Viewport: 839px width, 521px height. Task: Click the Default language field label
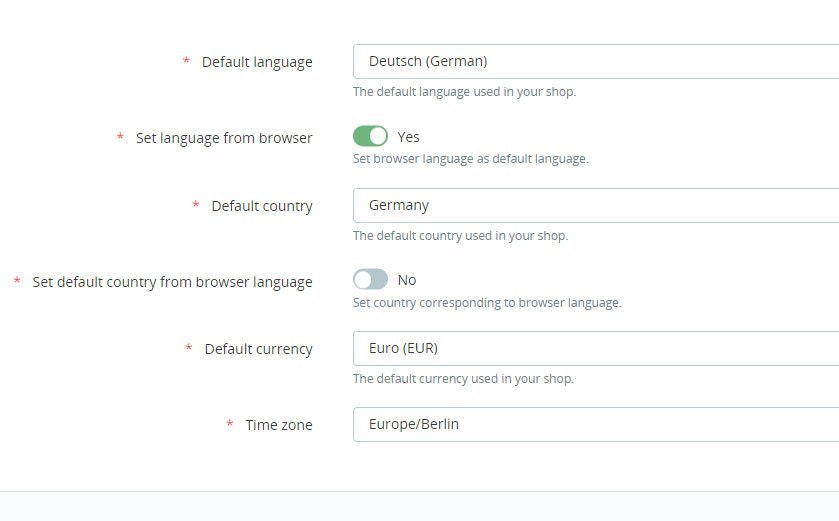click(257, 62)
